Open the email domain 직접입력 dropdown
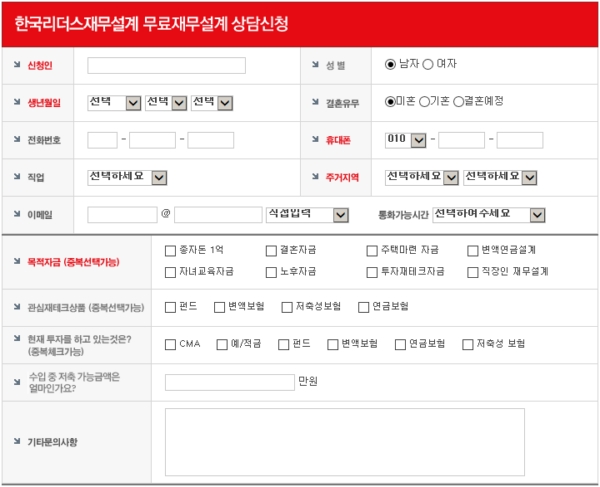Viewport: 600px width, 487px height. [x=307, y=215]
